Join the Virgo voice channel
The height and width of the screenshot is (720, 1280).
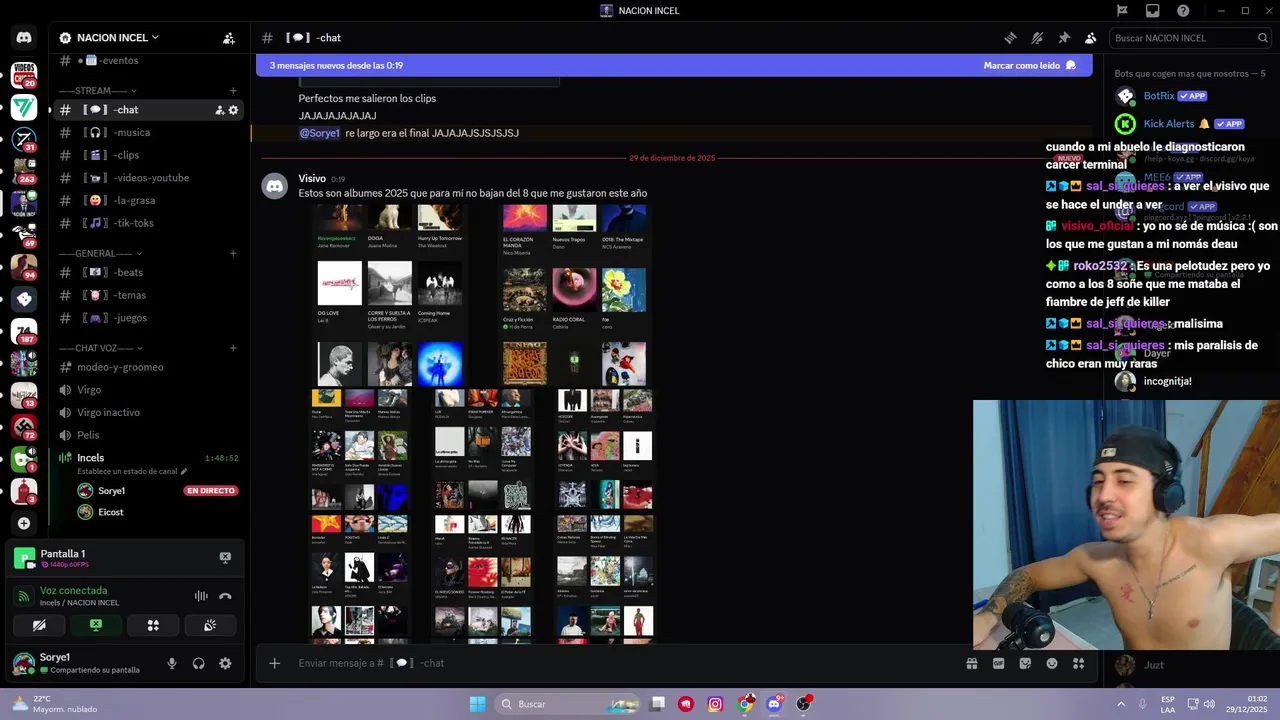coord(146,390)
